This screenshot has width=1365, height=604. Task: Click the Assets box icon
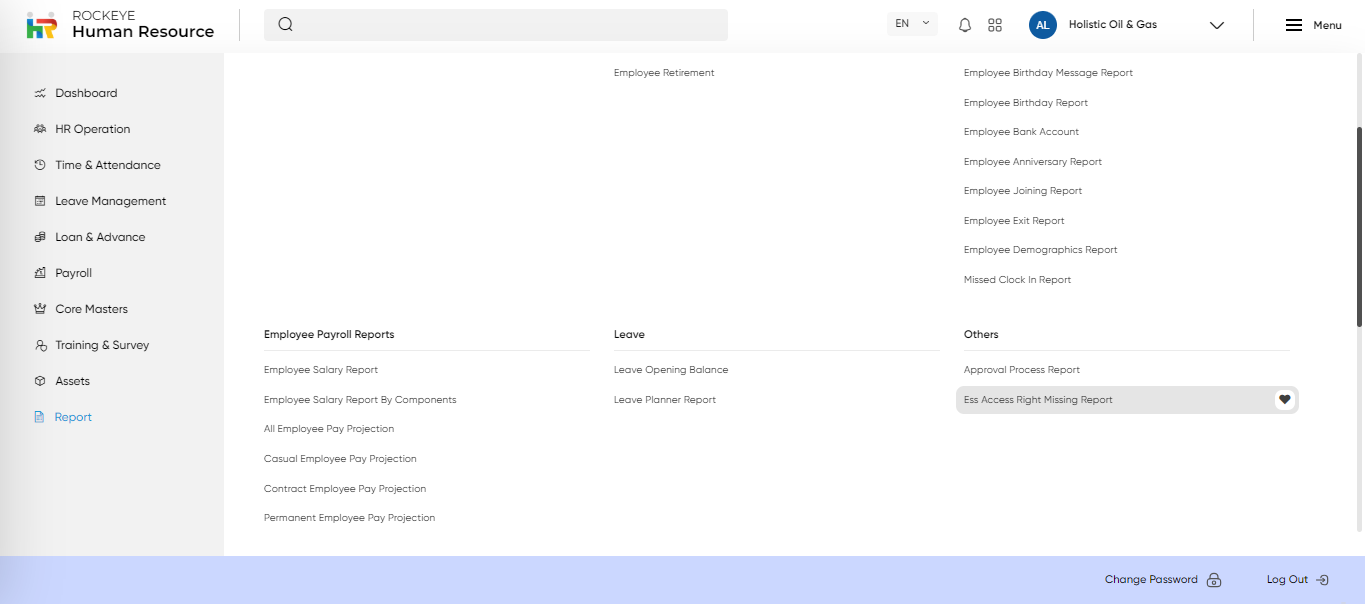pyautogui.click(x=40, y=381)
